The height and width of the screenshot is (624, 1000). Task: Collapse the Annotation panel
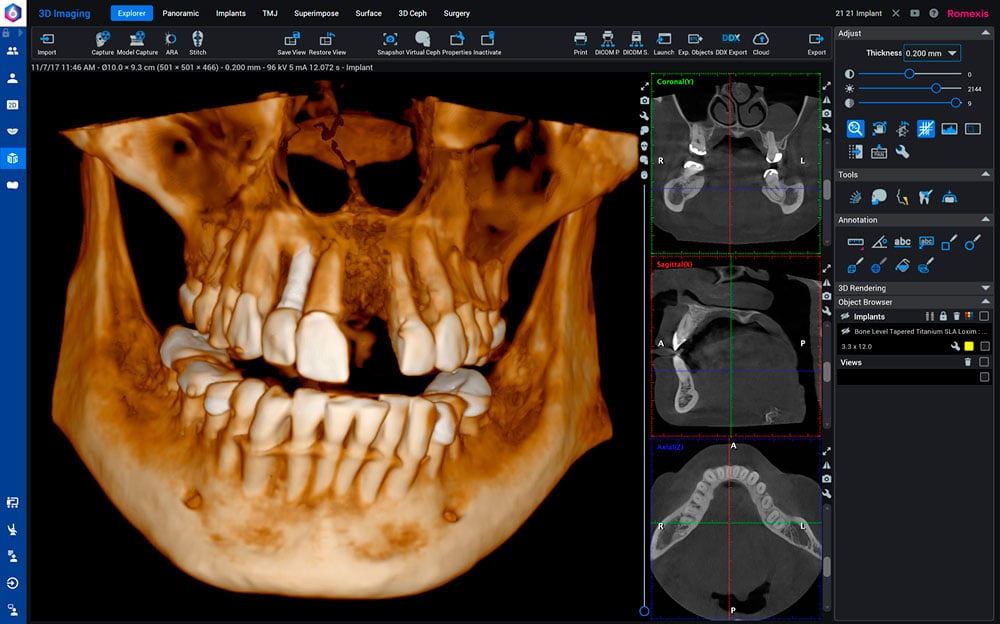point(986,219)
